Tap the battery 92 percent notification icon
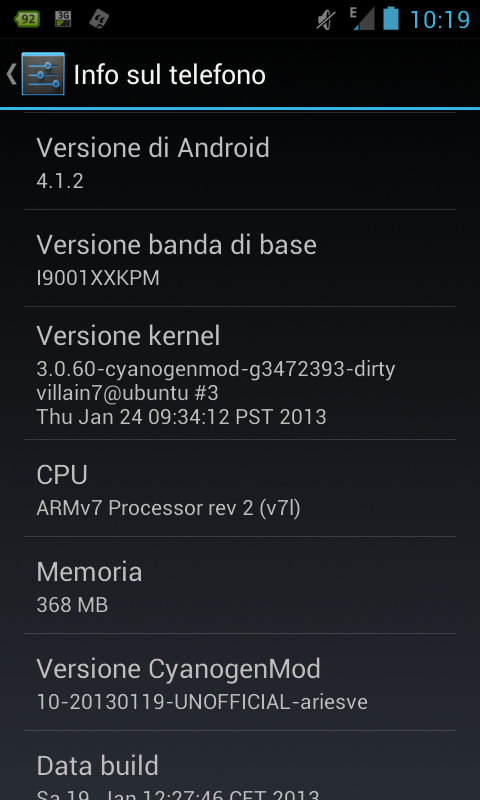Image resolution: width=480 pixels, height=800 pixels. pos(27,19)
